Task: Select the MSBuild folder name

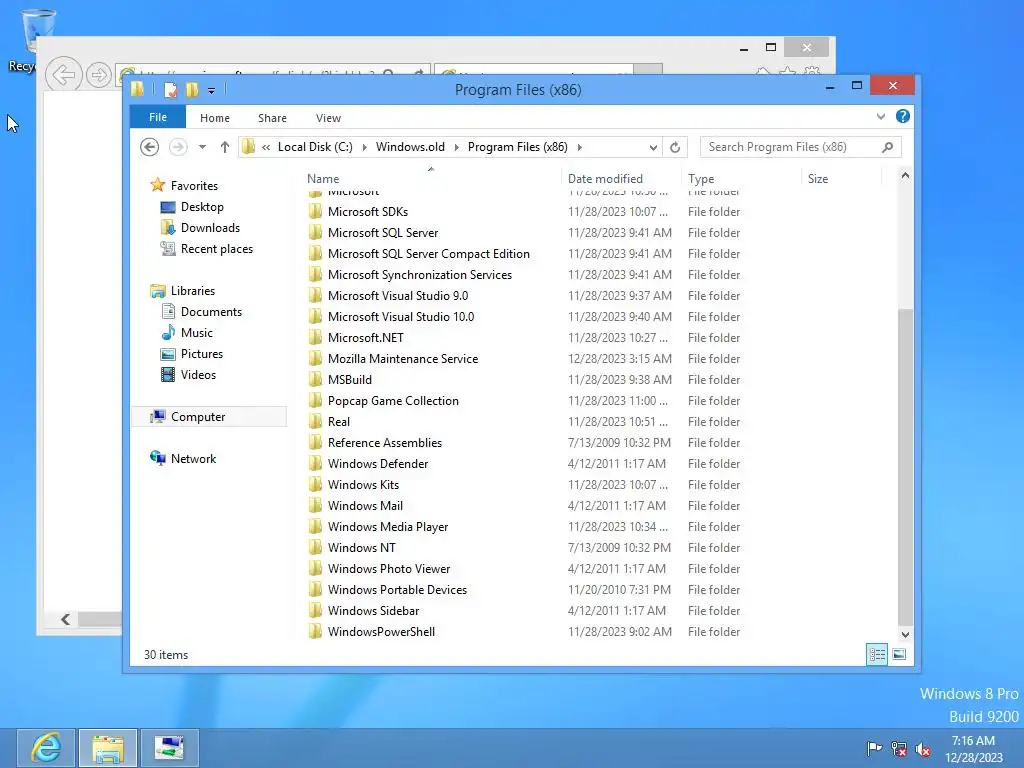Action: pyautogui.click(x=349, y=379)
